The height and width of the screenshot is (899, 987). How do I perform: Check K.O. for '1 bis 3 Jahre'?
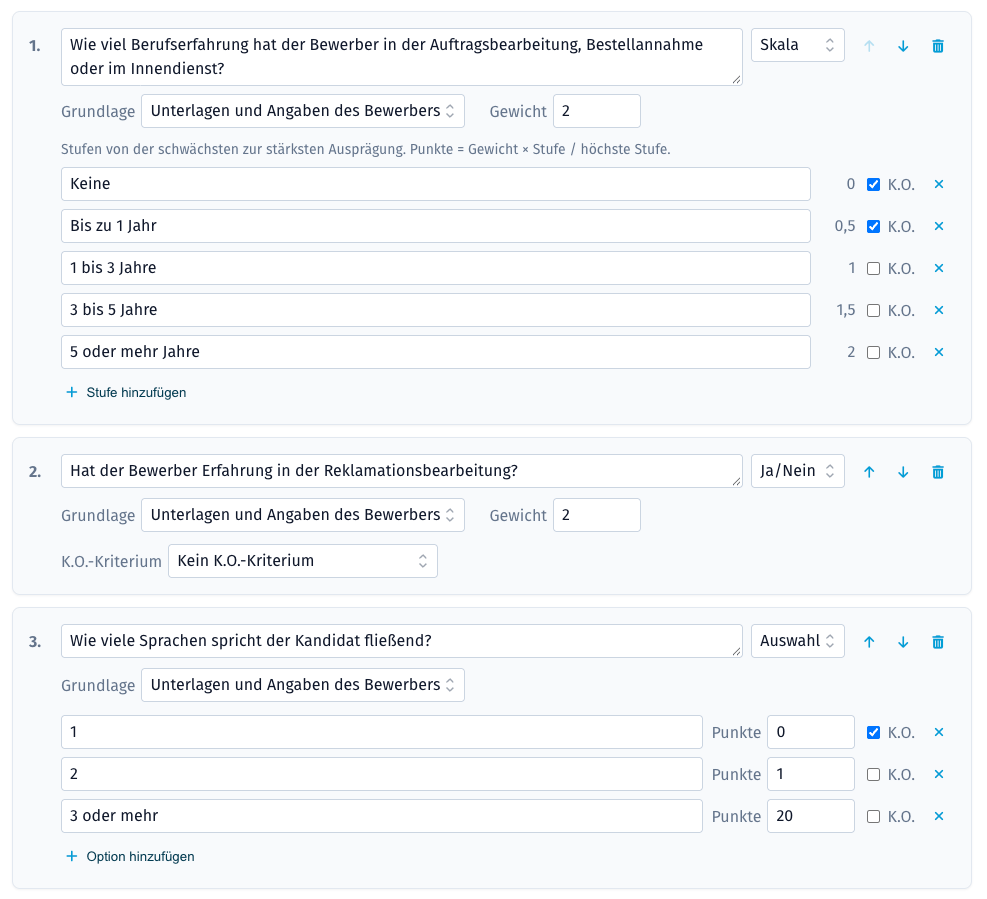click(873, 269)
